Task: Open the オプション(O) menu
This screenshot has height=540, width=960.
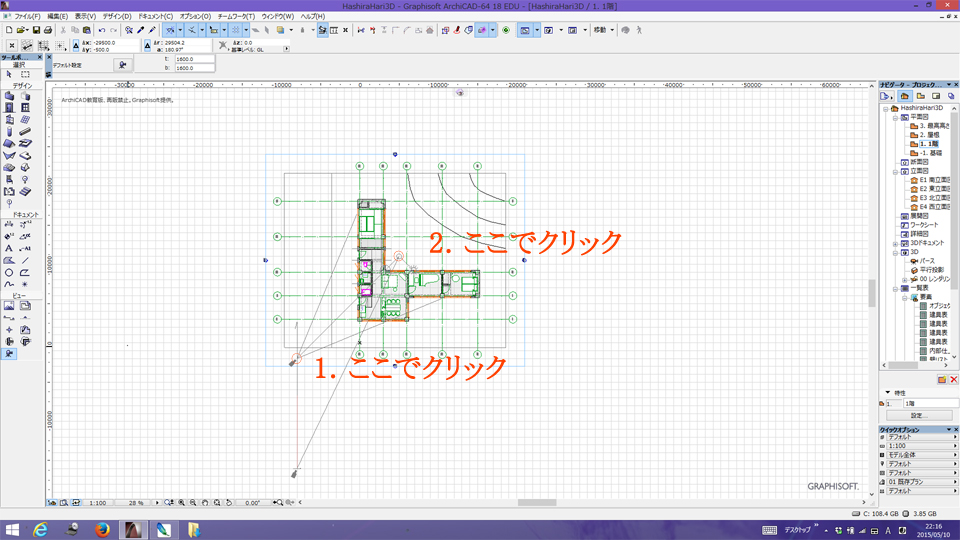Action: pos(195,17)
